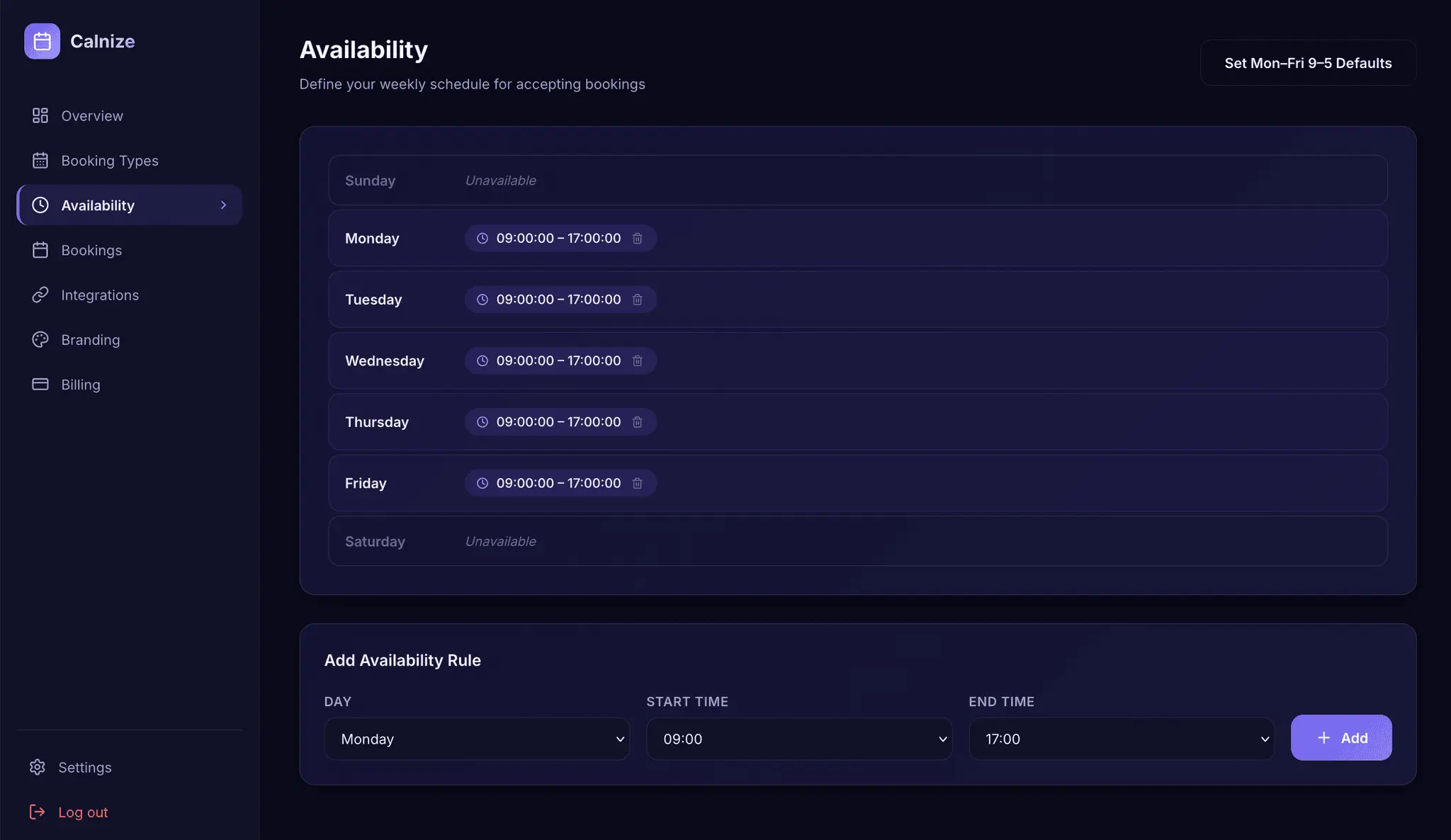Image resolution: width=1451 pixels, height=840 pixels.
Task: Click the Monday day label in schedule
Action: pos(372,239)
